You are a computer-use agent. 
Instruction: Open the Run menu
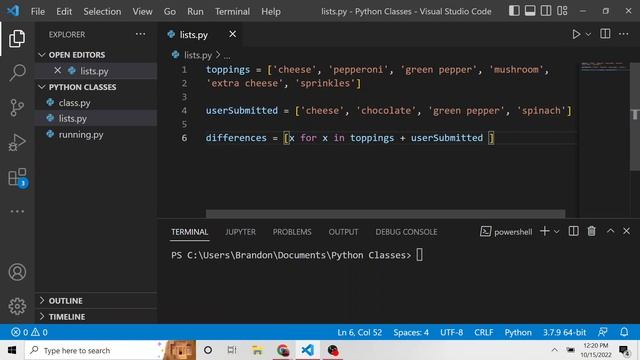click(195, 11)
